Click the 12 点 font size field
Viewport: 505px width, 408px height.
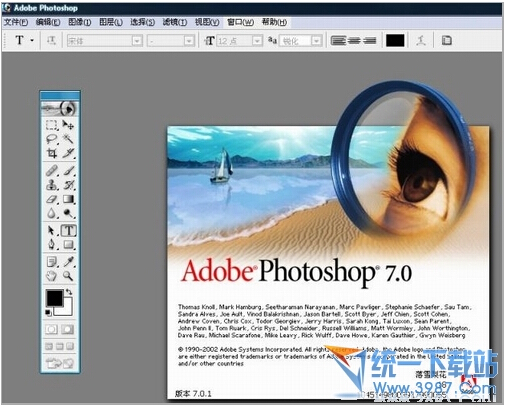point(234,41)
